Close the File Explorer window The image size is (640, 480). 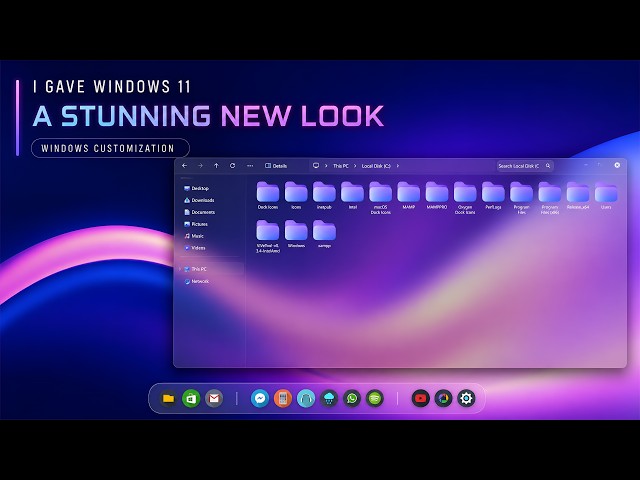pos(617,165)
